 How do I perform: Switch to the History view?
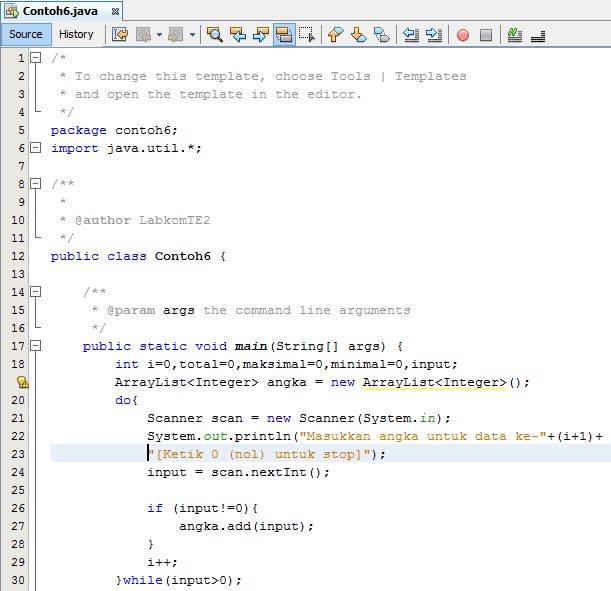pos(76,35)
